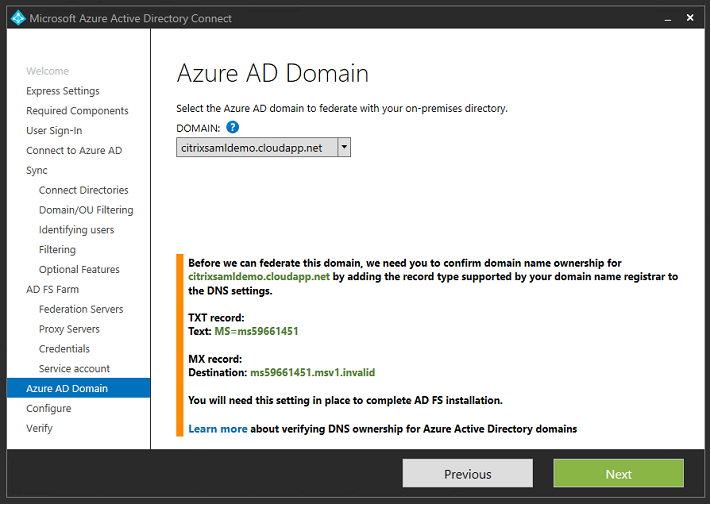The image size is (711, 505).
Task: Choose AD FS Farm section
Action: click(x=54, y=290)
